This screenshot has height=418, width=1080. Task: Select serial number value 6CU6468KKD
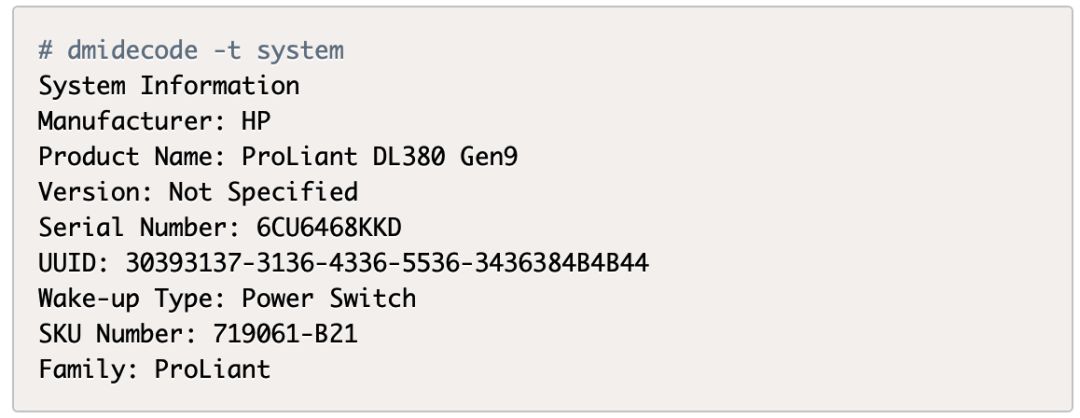point(329,227)
